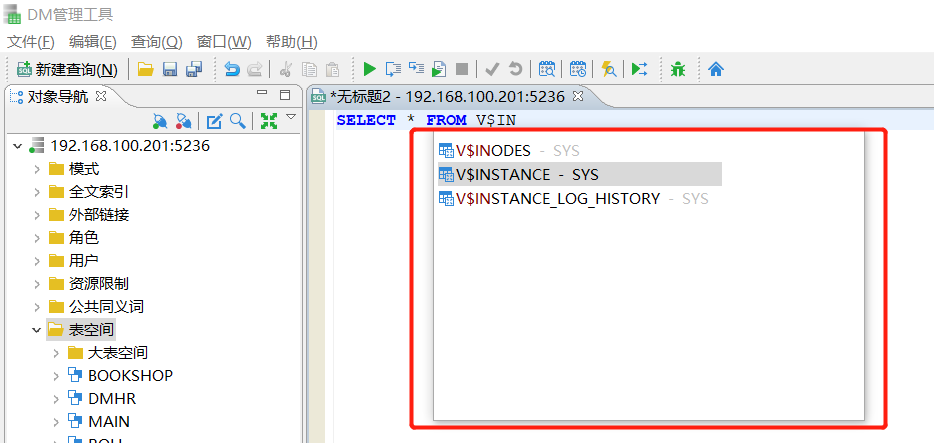Open the navigator view menu dropdown triangle
Screen dimensions: 934x443
(291, 116)
